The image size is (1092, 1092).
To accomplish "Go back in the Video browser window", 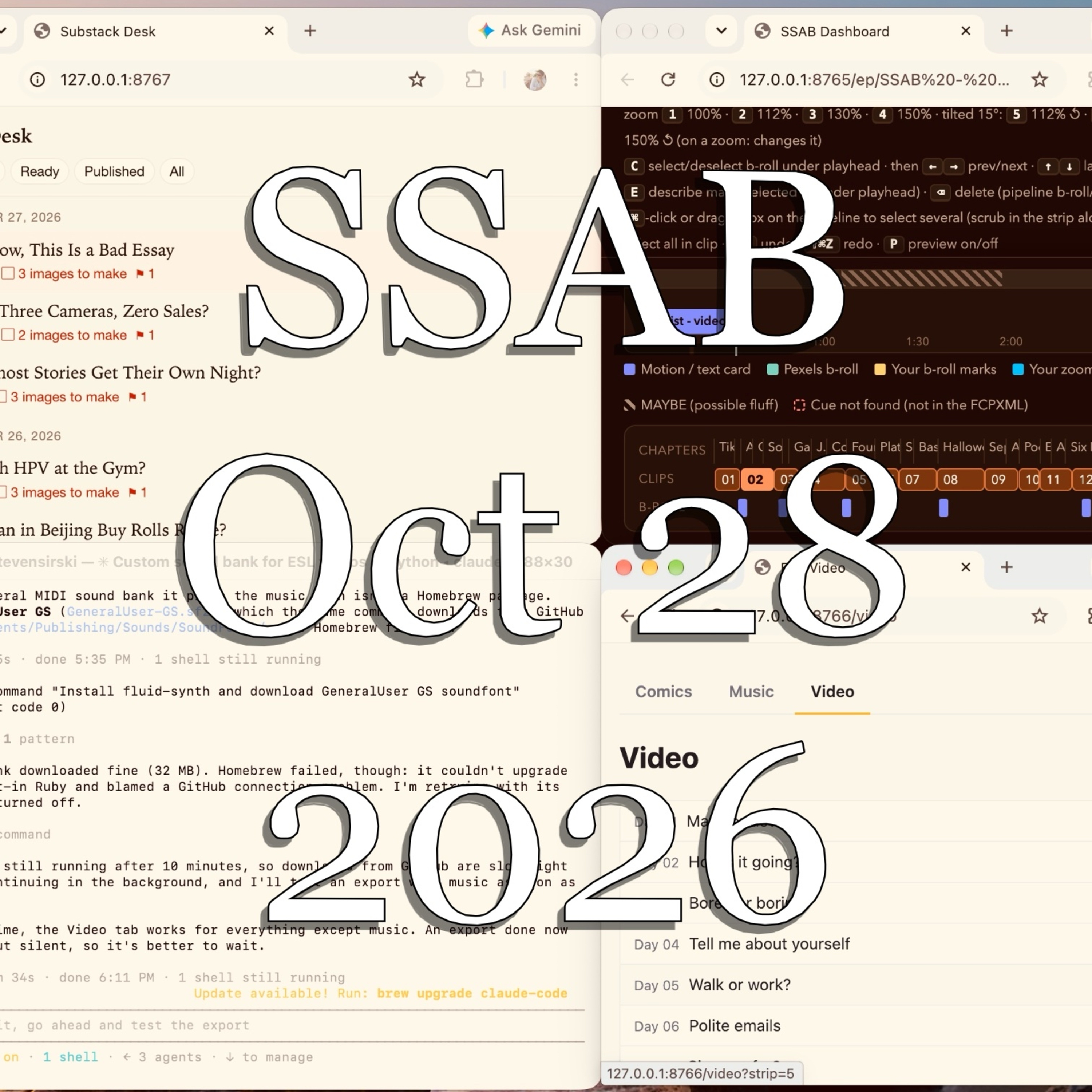I will pyautogui.click(x=628, y=616).
